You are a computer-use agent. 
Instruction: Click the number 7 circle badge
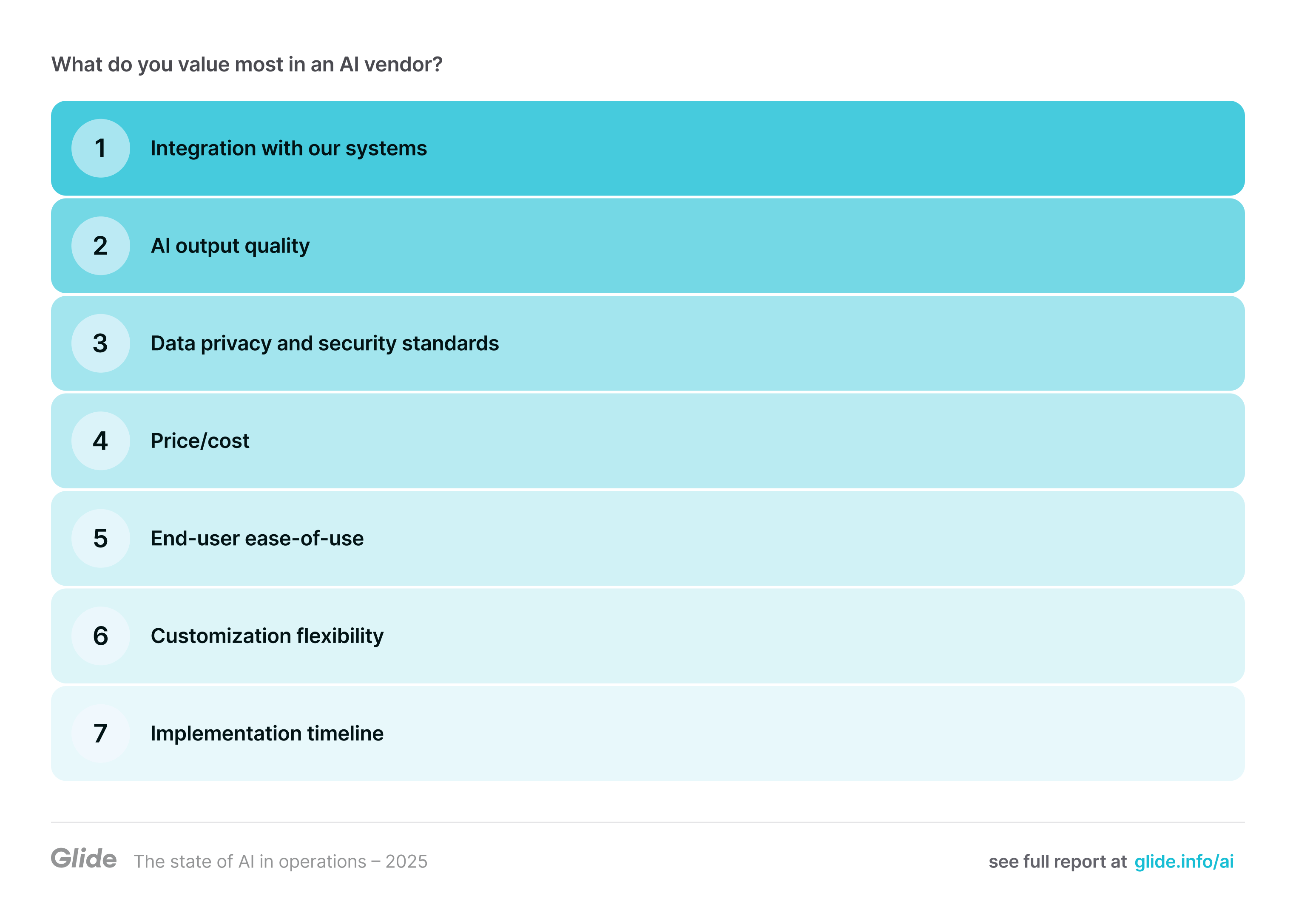tap(100, 734)
